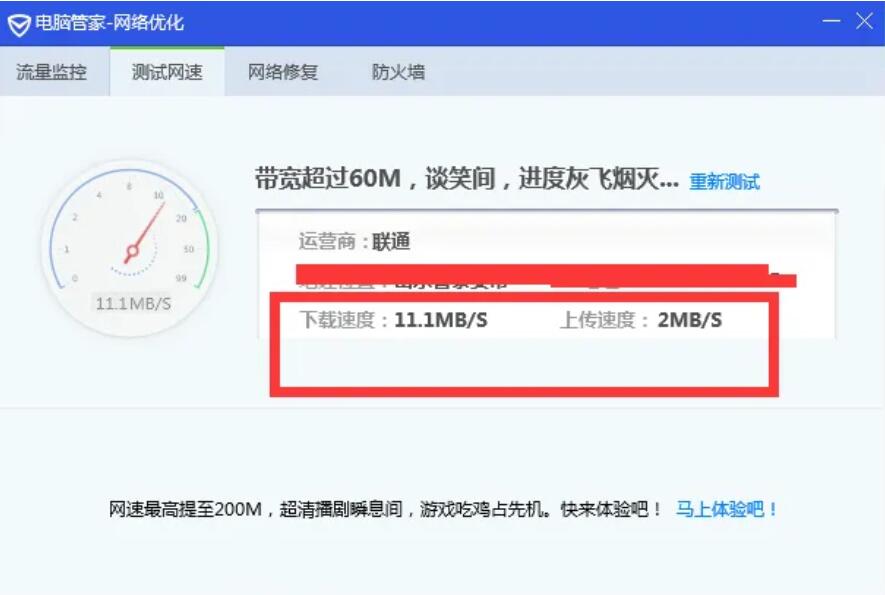Click the 电脑管家-网络优化 window title

[x=109, y=23]
